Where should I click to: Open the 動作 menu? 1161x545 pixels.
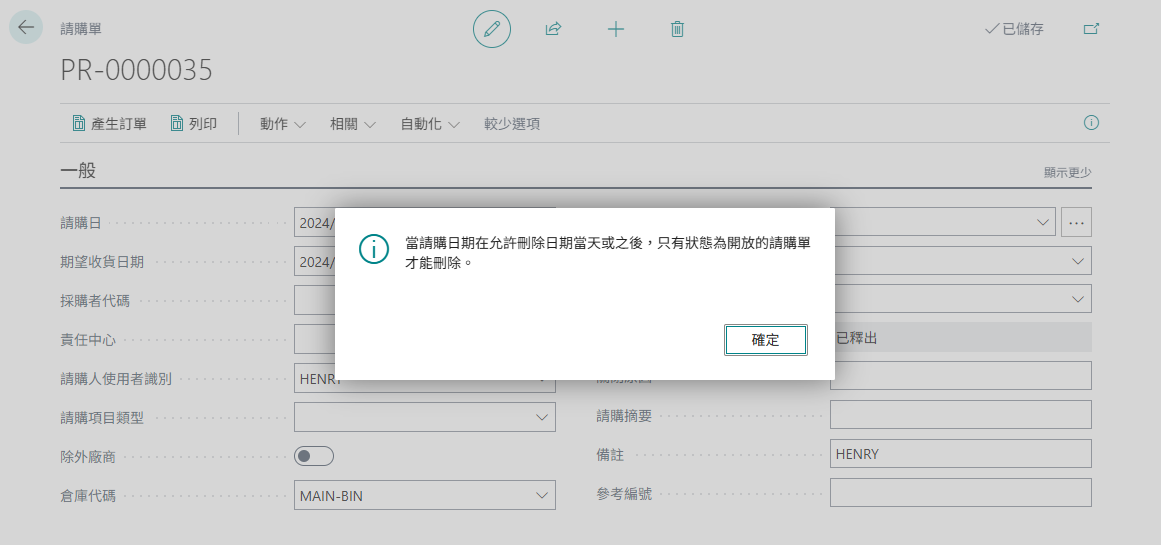pos(283,124)
